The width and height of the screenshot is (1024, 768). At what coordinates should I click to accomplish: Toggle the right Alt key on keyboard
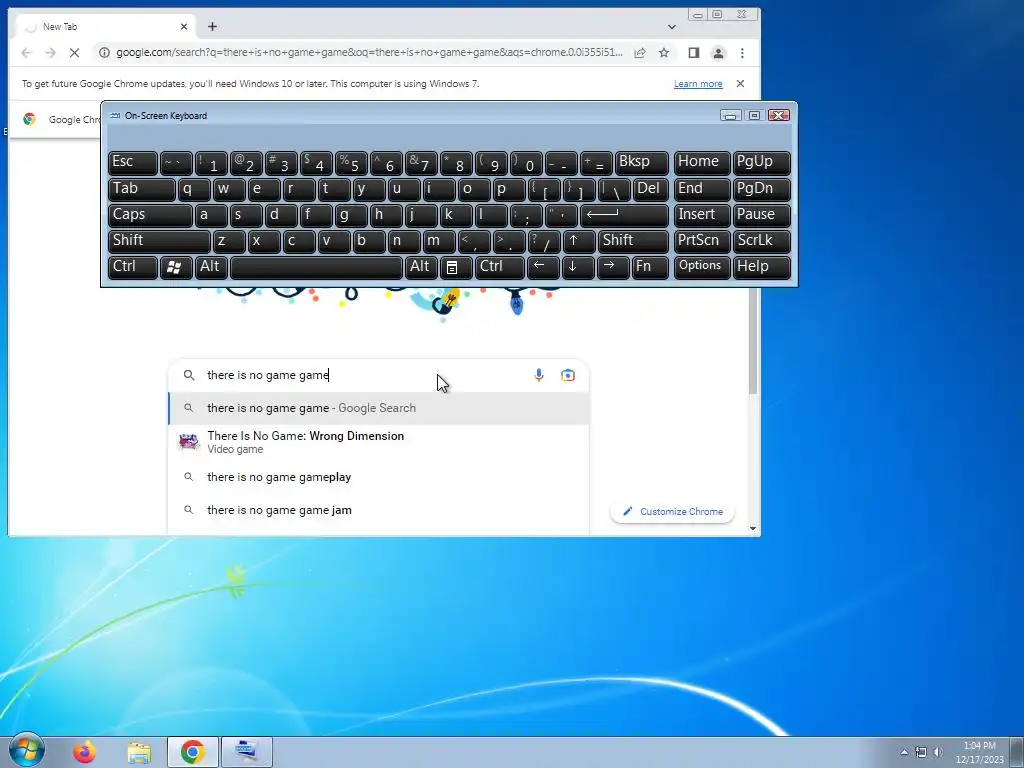(421, 267)
